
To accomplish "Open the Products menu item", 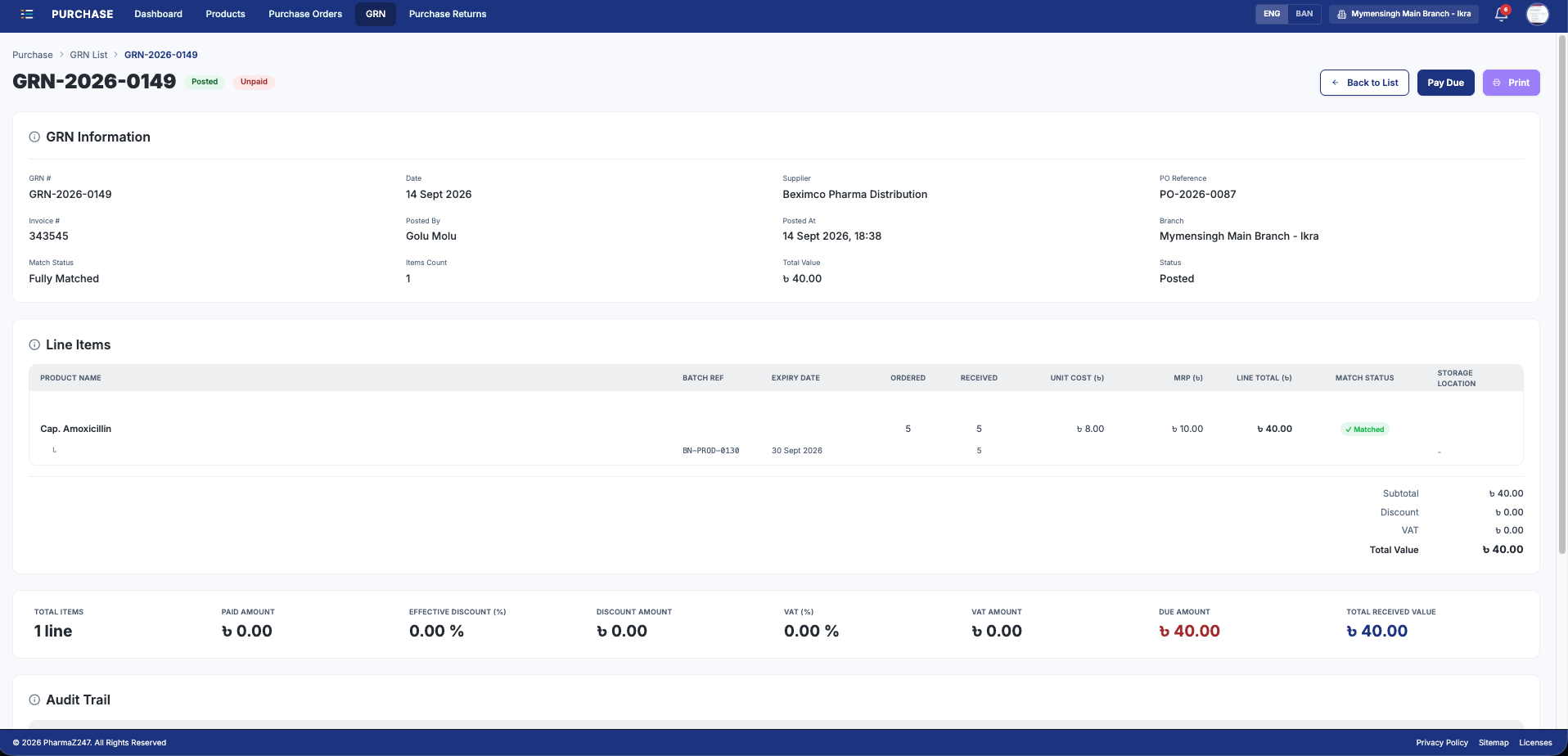I will [x=226, y=14].
